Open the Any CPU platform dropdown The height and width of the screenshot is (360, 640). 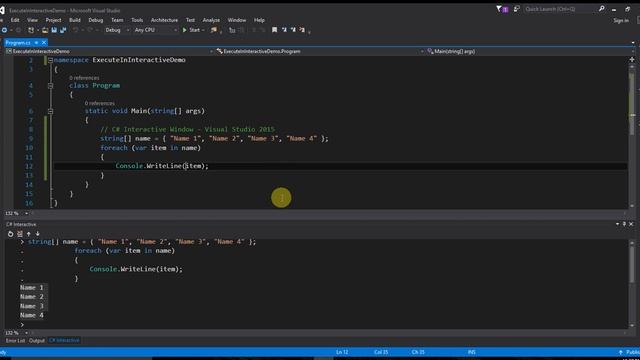(155, 30)
